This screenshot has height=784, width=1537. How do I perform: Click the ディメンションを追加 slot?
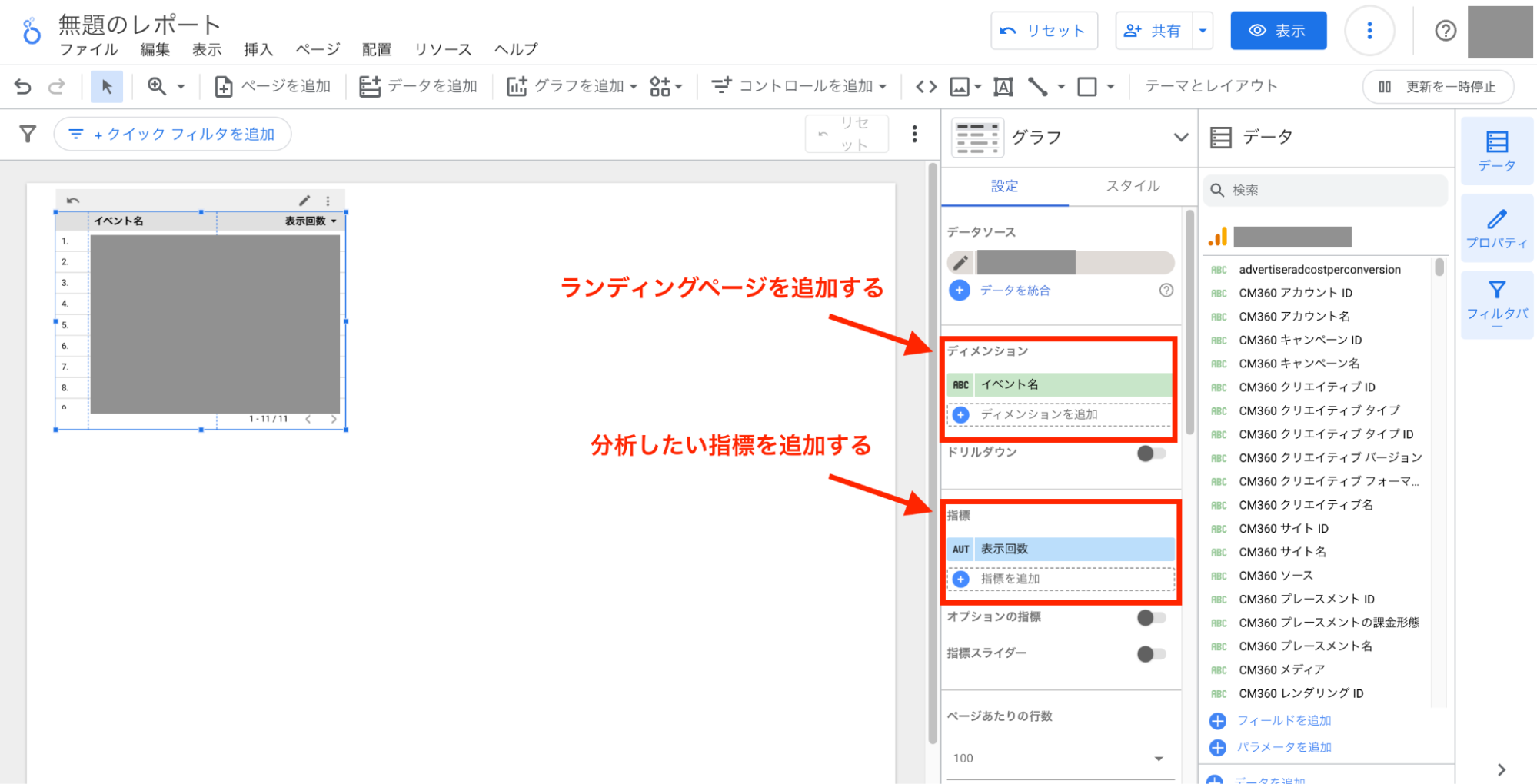[x=1059, y=415]
